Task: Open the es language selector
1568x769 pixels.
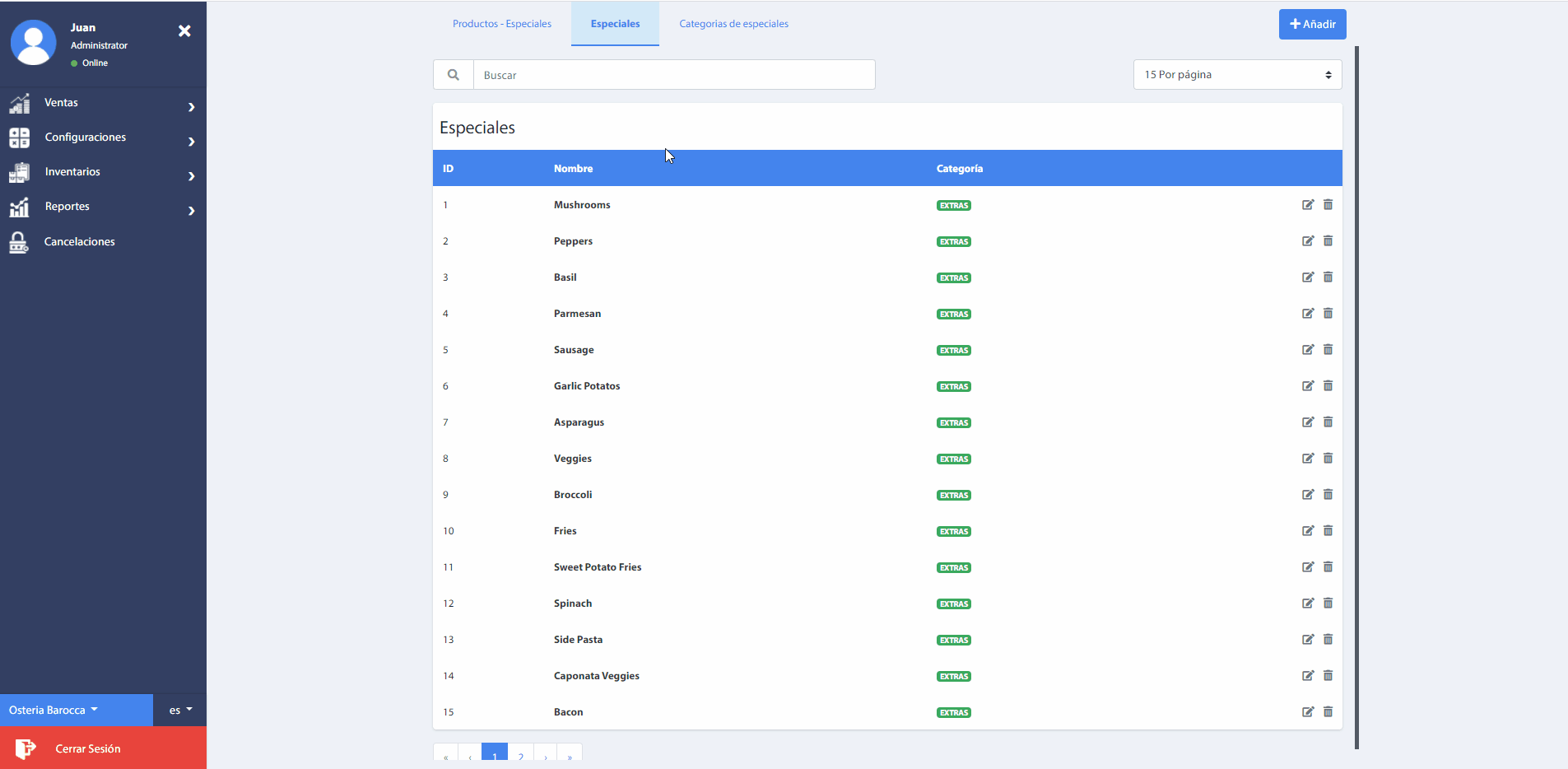Action: 180,710
